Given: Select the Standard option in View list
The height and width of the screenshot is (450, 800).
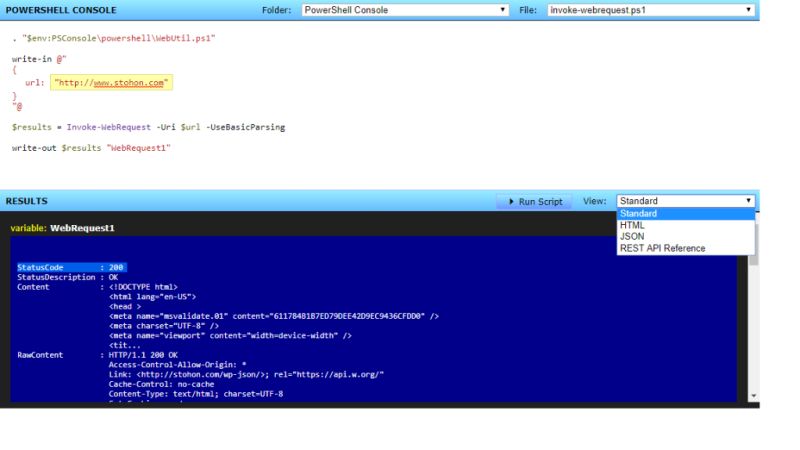Looking at the screenshot, I should point(685,214).
